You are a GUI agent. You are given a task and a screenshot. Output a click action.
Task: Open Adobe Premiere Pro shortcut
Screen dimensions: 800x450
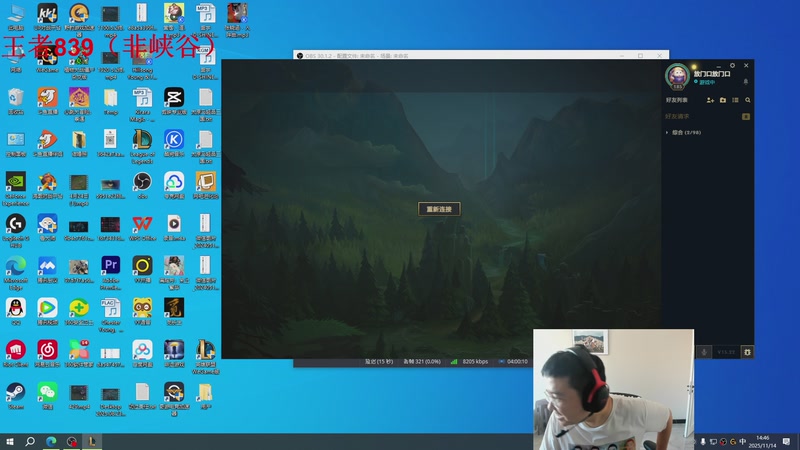coord(110,272)
